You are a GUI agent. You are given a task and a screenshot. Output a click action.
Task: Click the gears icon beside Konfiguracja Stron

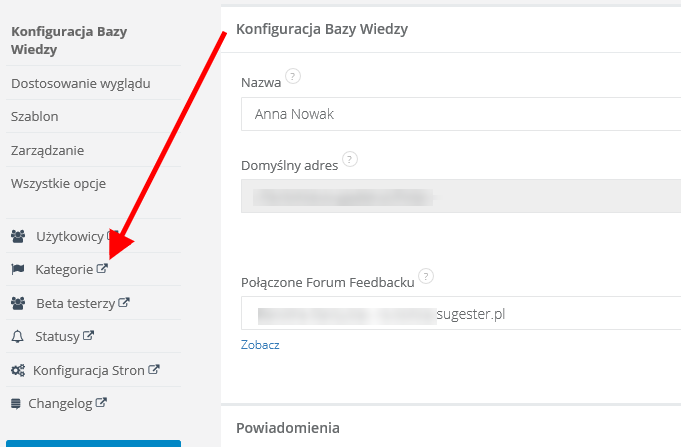(17, 370)
